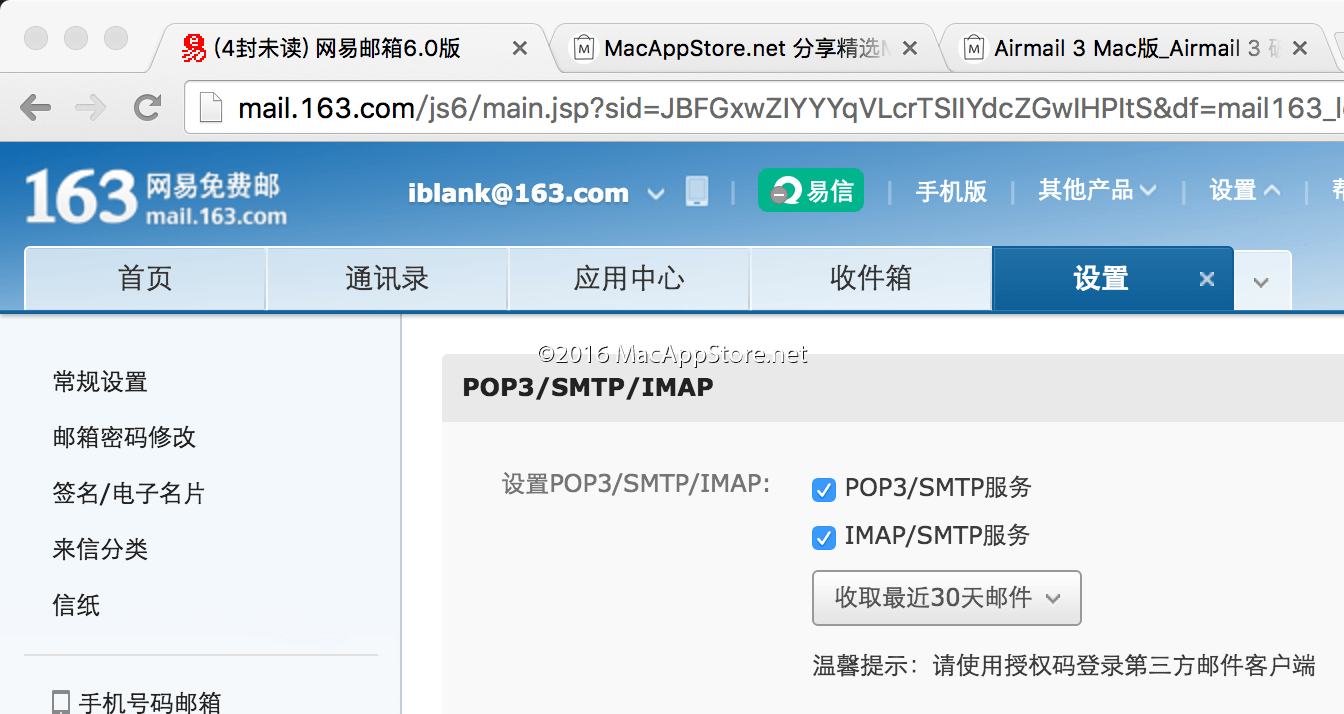Click the browser back arrow
Image resolution: width=1344 pixels, height=714 pixels.
(35, 107)
